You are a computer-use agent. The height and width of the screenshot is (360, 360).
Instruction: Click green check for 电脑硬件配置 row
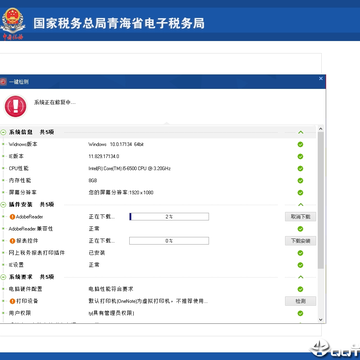point(300,289)
